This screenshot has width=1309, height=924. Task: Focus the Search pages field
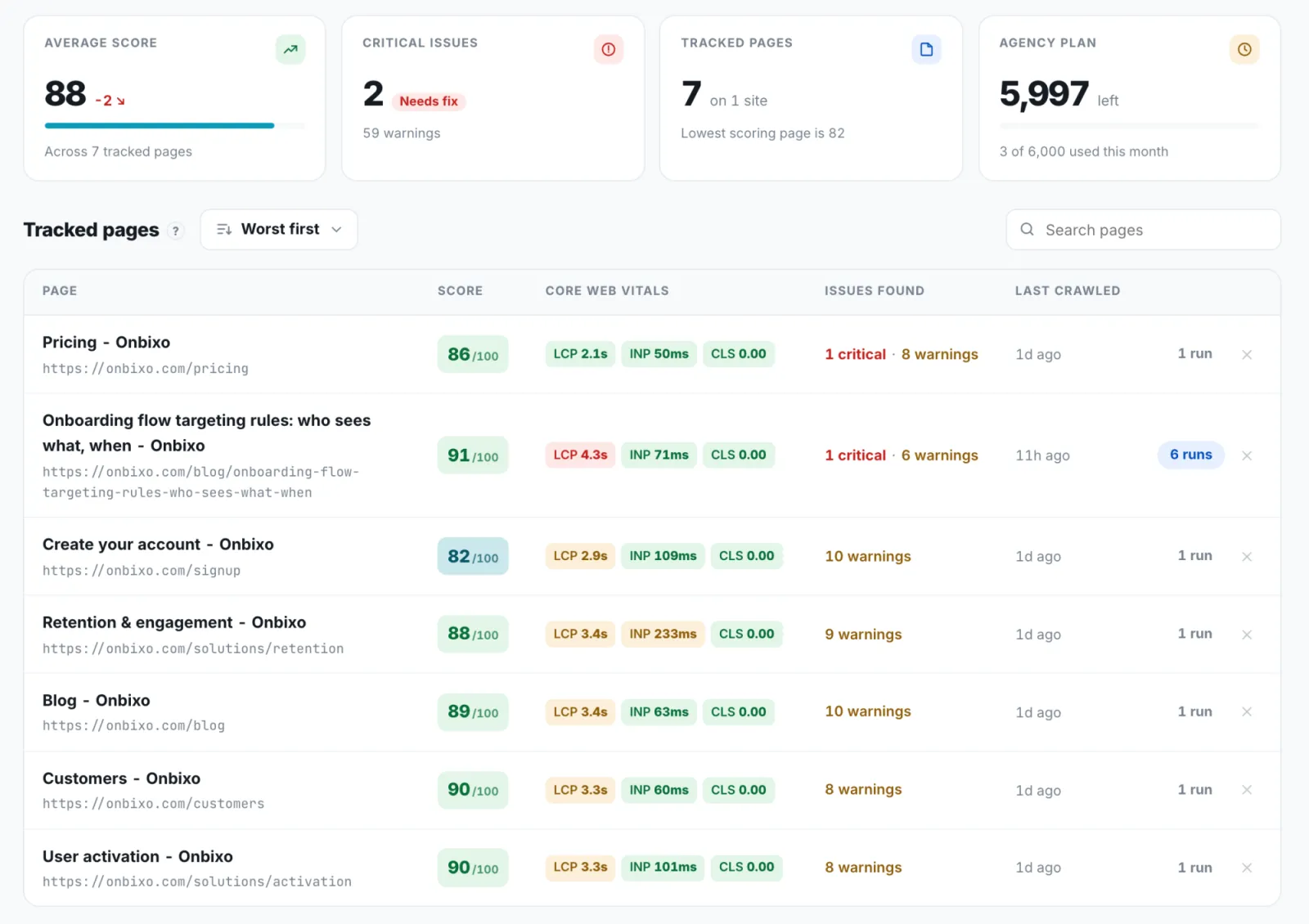(1143, 230)
